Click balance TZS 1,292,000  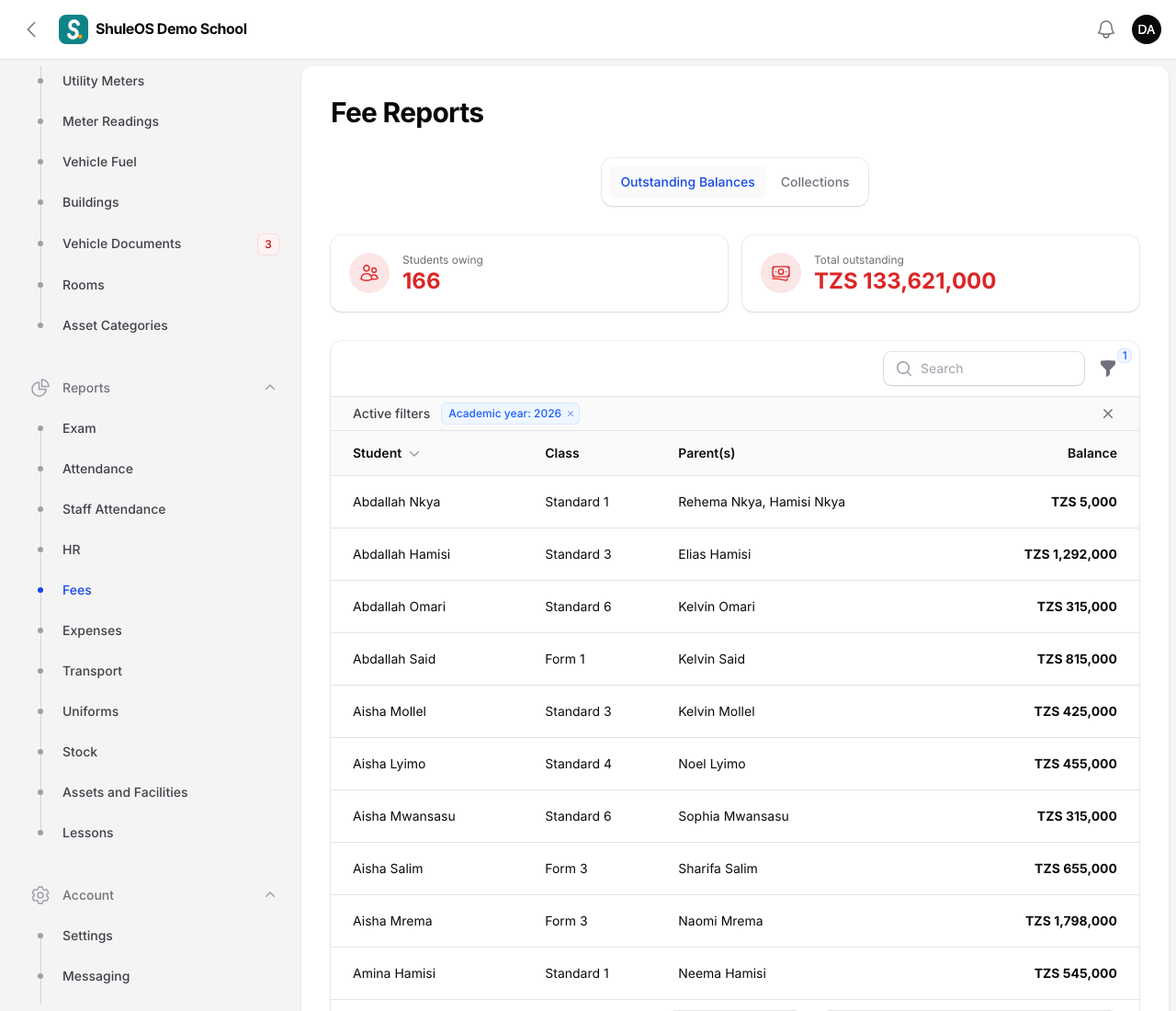click(1070, 554)
